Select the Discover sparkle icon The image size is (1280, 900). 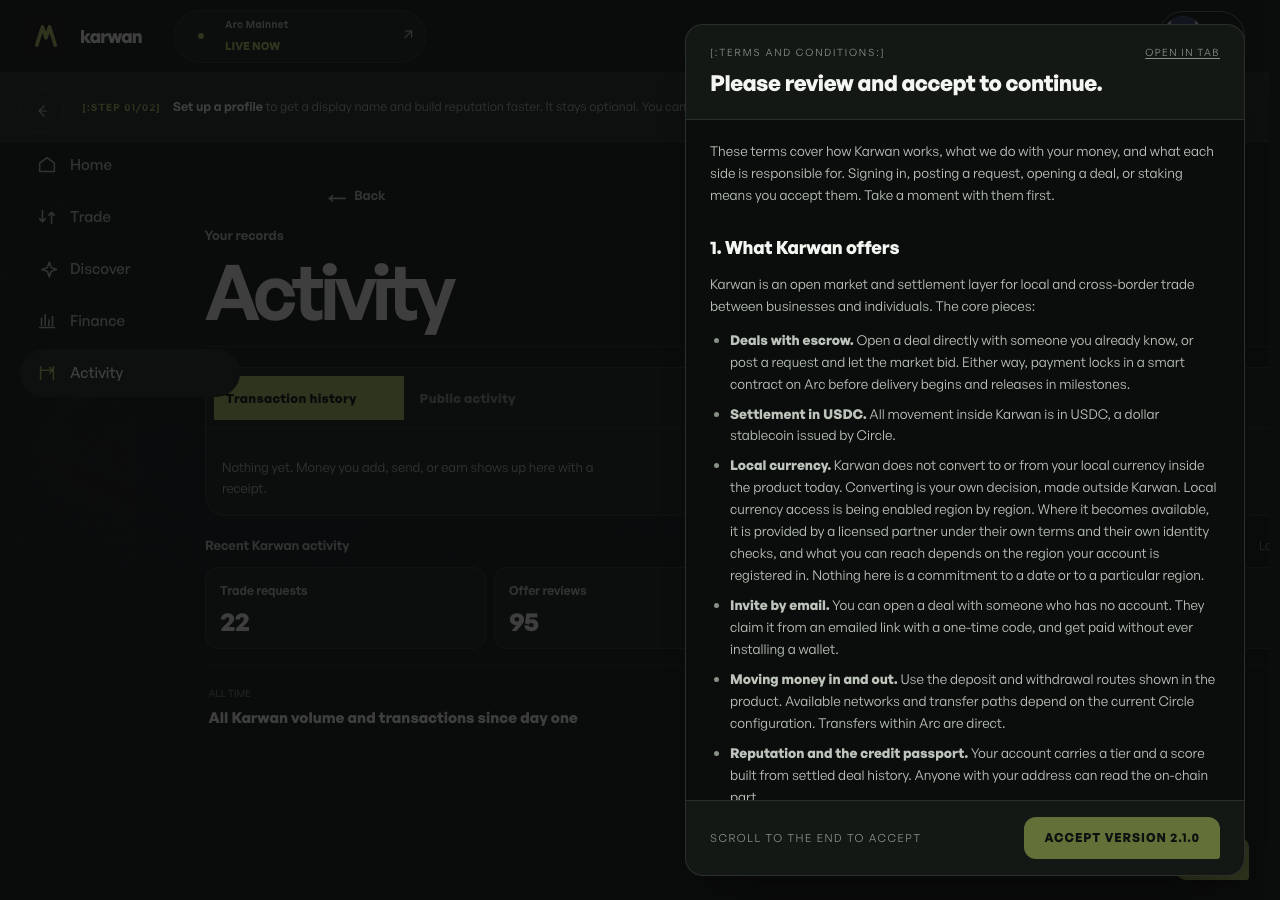point(47,269)
